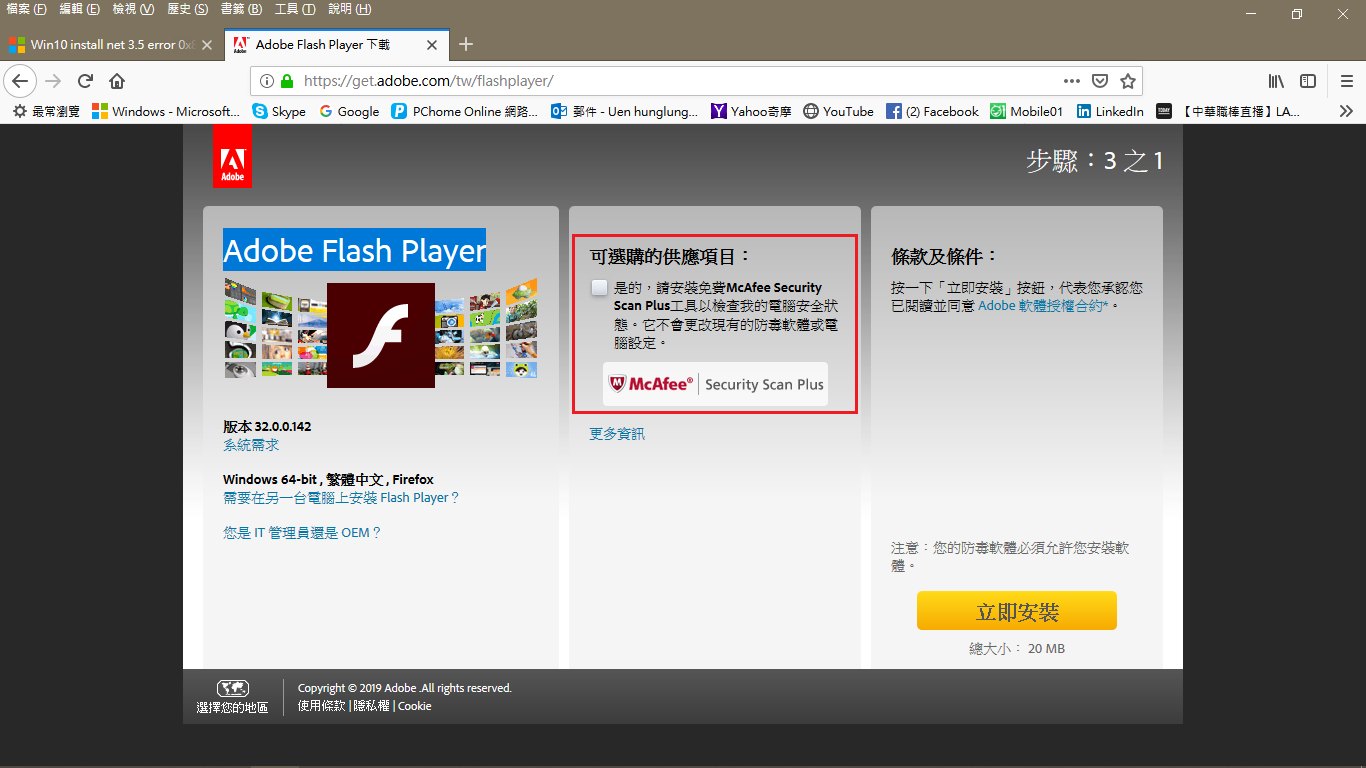Open the Mobile01 bookmark
This screenshot has height=768, width=1366.
click(x=1026, y=111)
